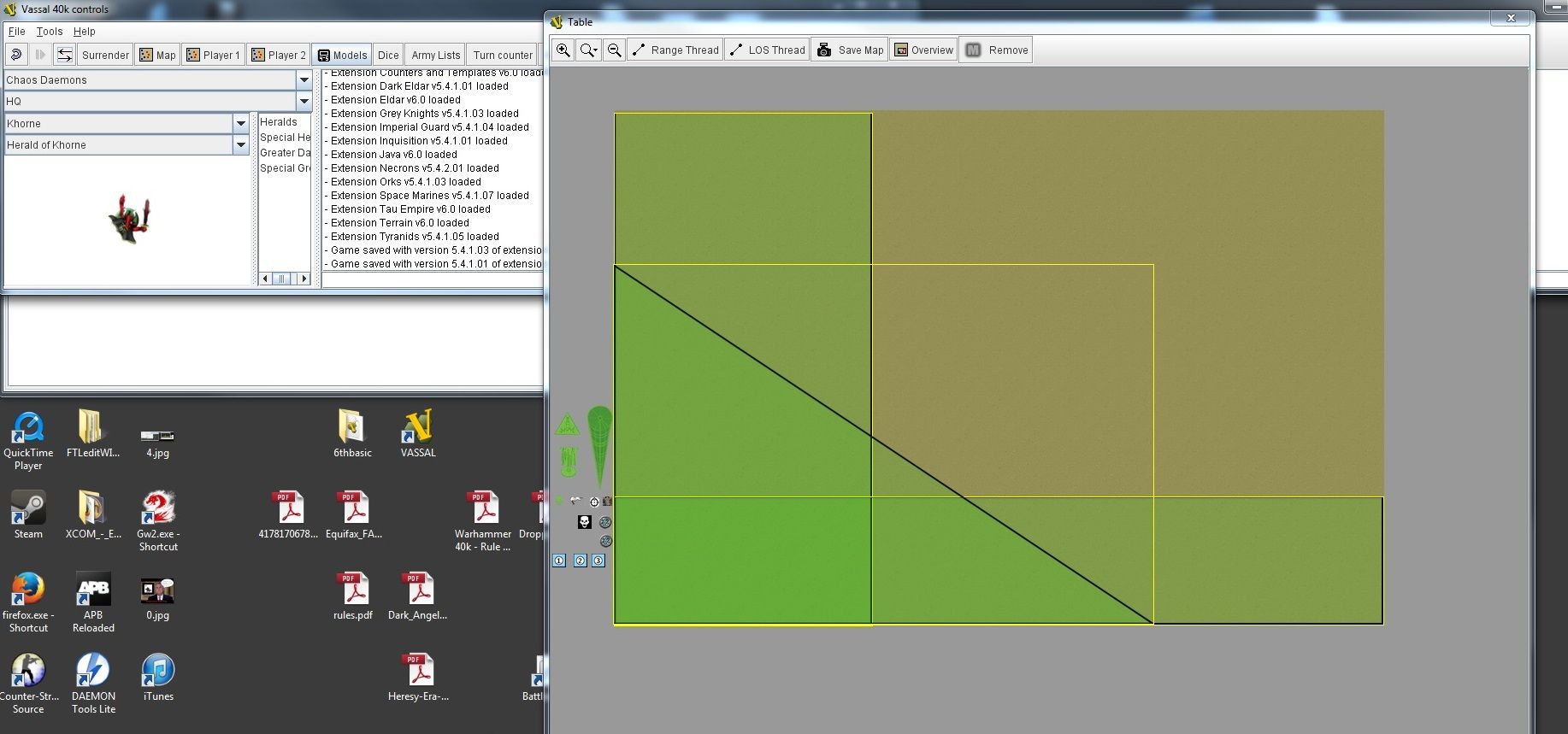Open the 6thbasic folder on desktop
The height and width of the screenshot is (734, 1568).
point(352,433)
